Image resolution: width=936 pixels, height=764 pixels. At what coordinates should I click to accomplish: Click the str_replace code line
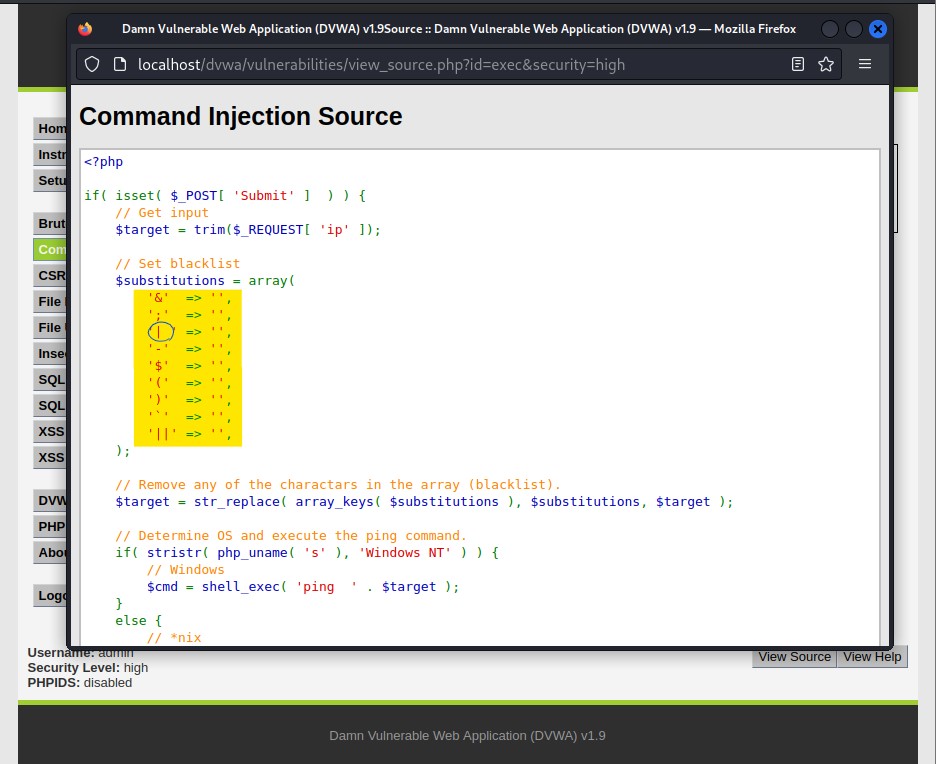click(424, 501)
